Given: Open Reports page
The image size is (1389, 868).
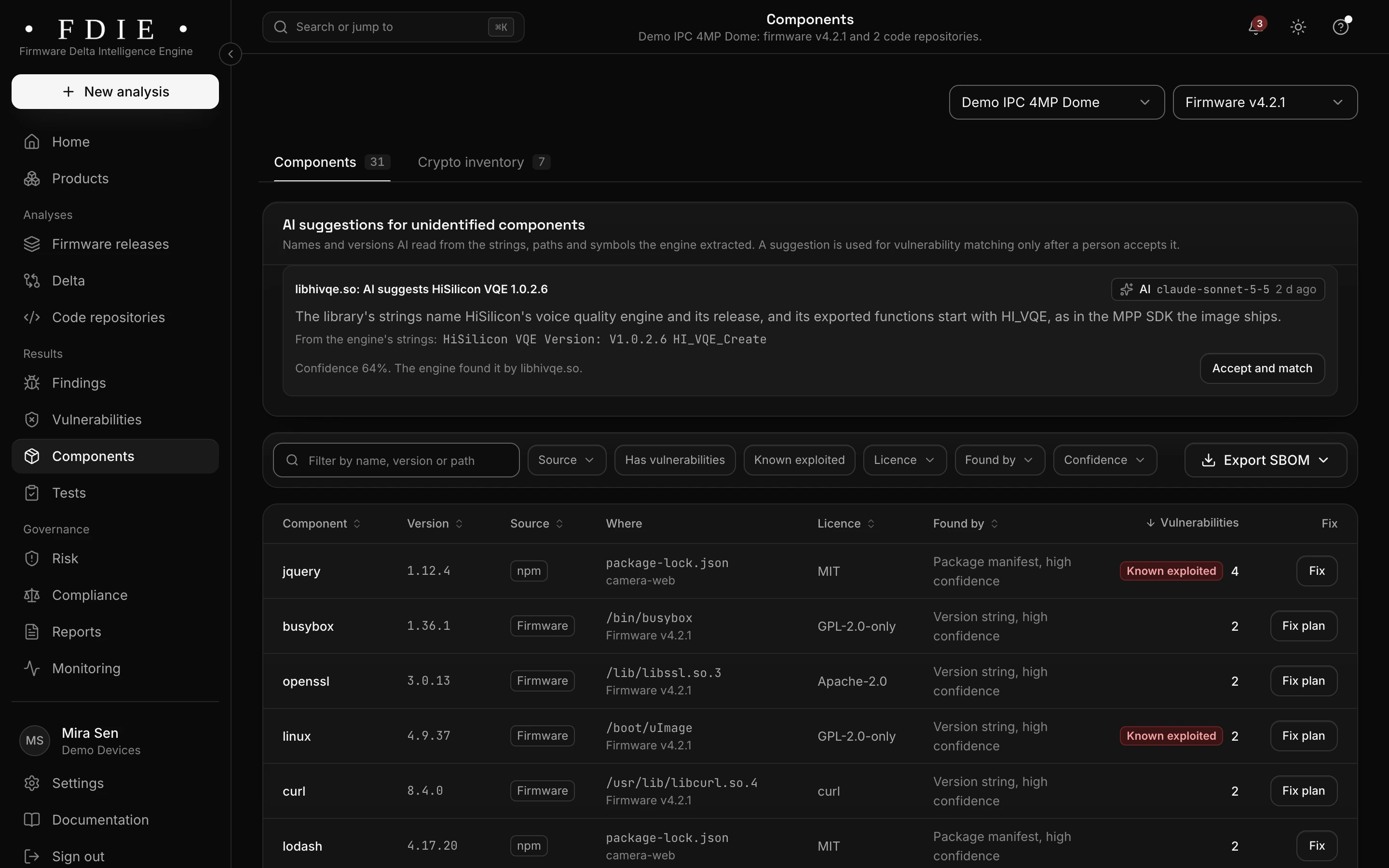Looking at the screenshot, I should coord(115,632).
